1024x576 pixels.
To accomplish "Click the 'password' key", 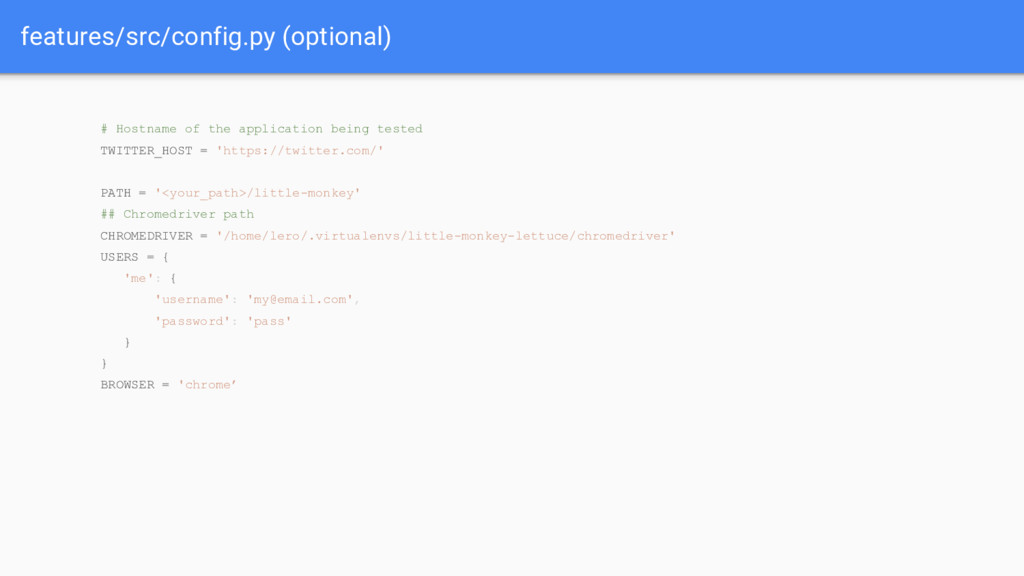I will (192, 321).
